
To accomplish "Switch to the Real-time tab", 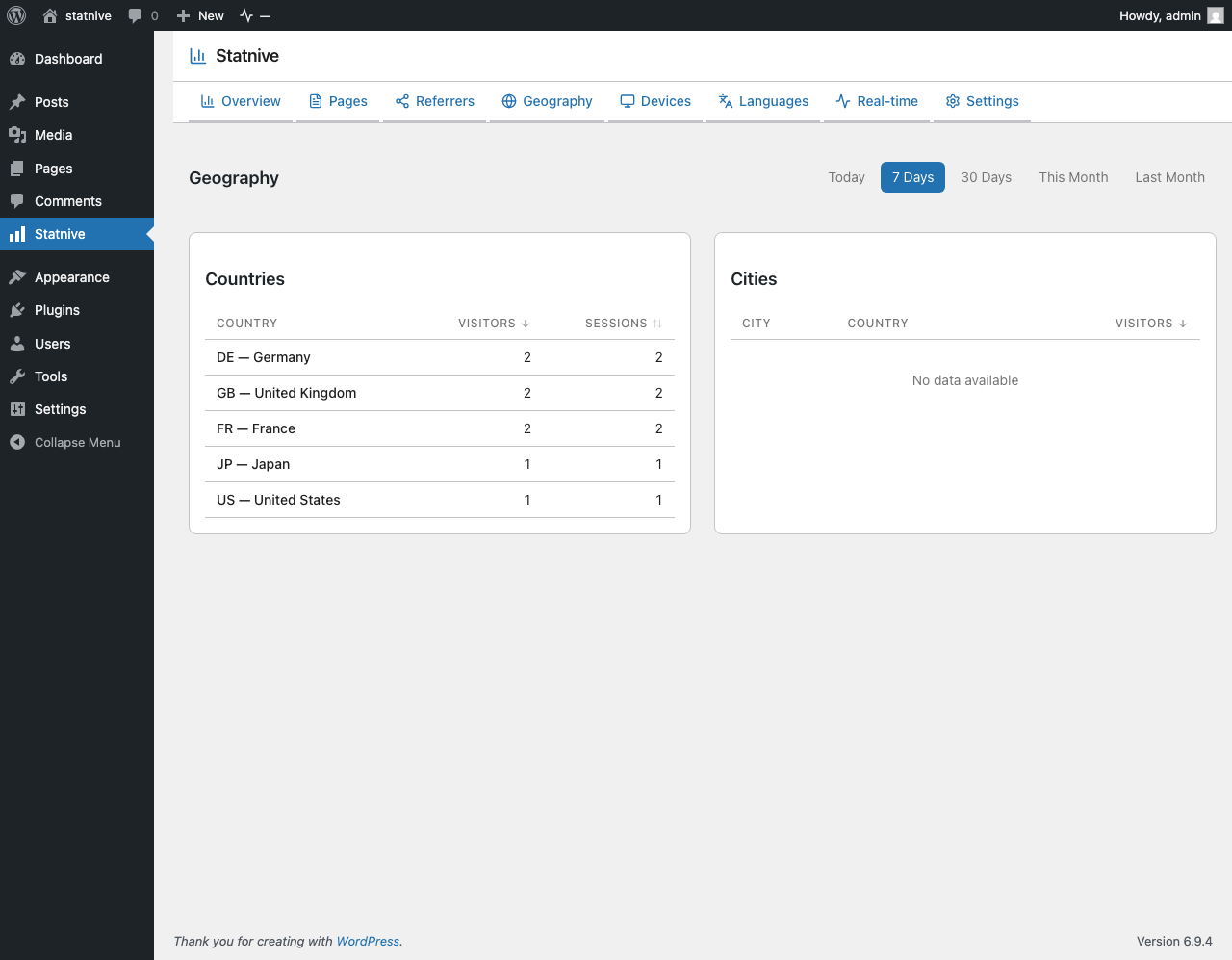I will [876, 101].
